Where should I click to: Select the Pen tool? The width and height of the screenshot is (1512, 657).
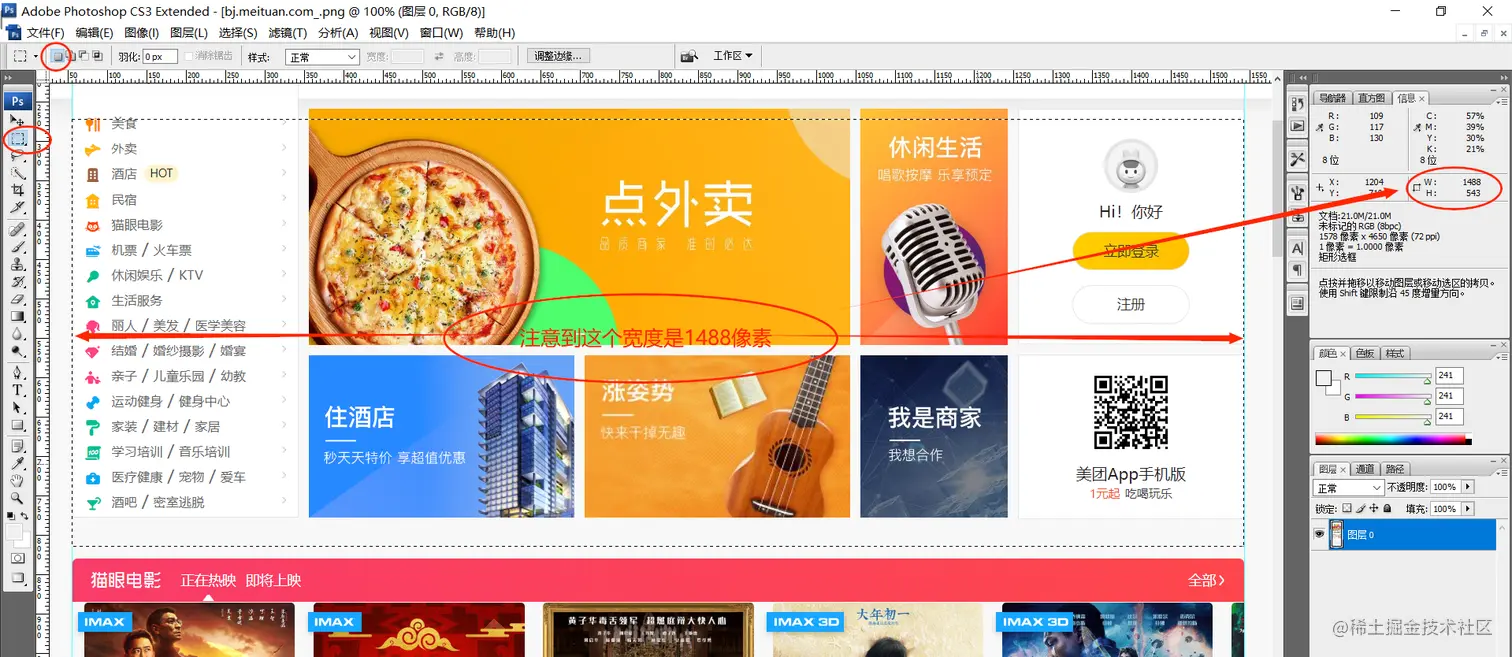18,372
